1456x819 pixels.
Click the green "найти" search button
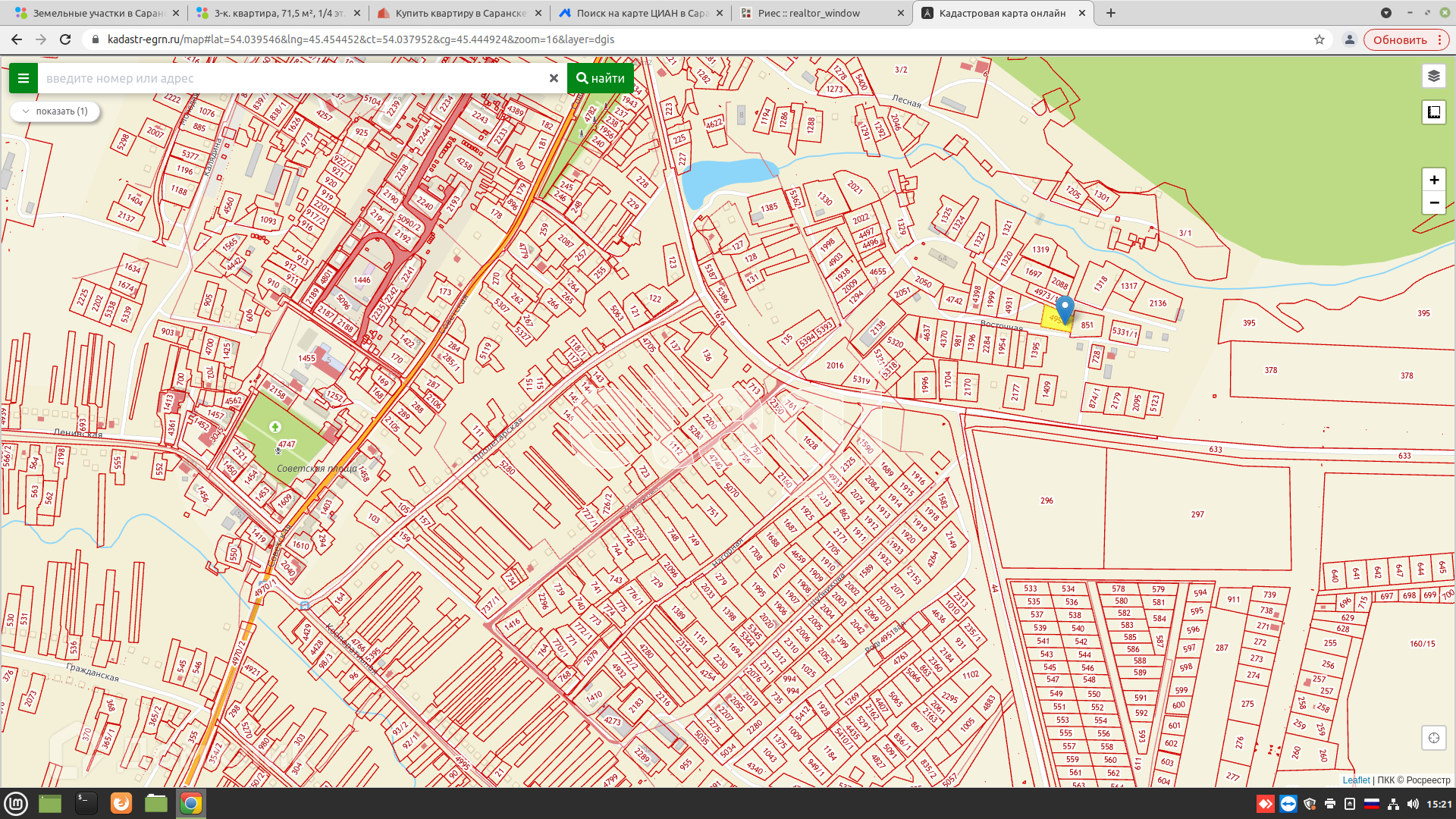pos(600,78)
